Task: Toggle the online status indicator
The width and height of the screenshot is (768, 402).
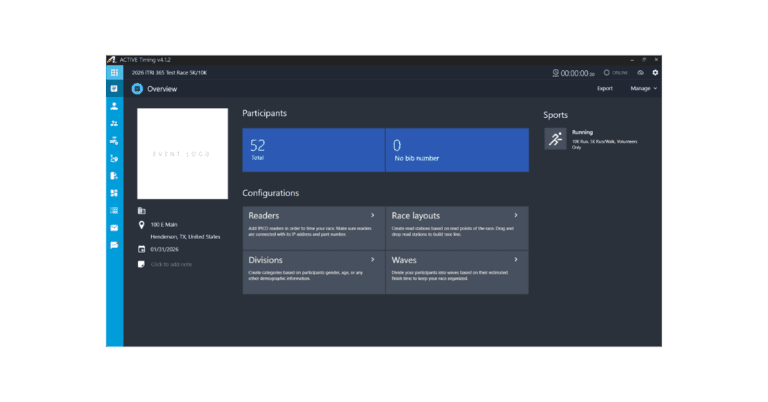Action: [x=616, y=72]
